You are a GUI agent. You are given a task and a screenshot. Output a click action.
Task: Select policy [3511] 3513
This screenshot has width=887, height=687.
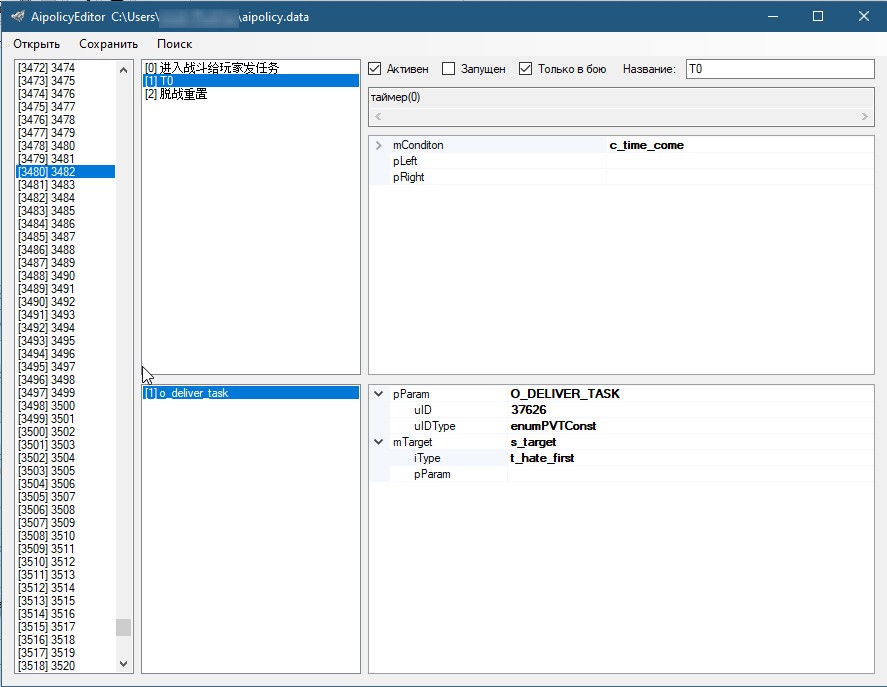[66, 576]
